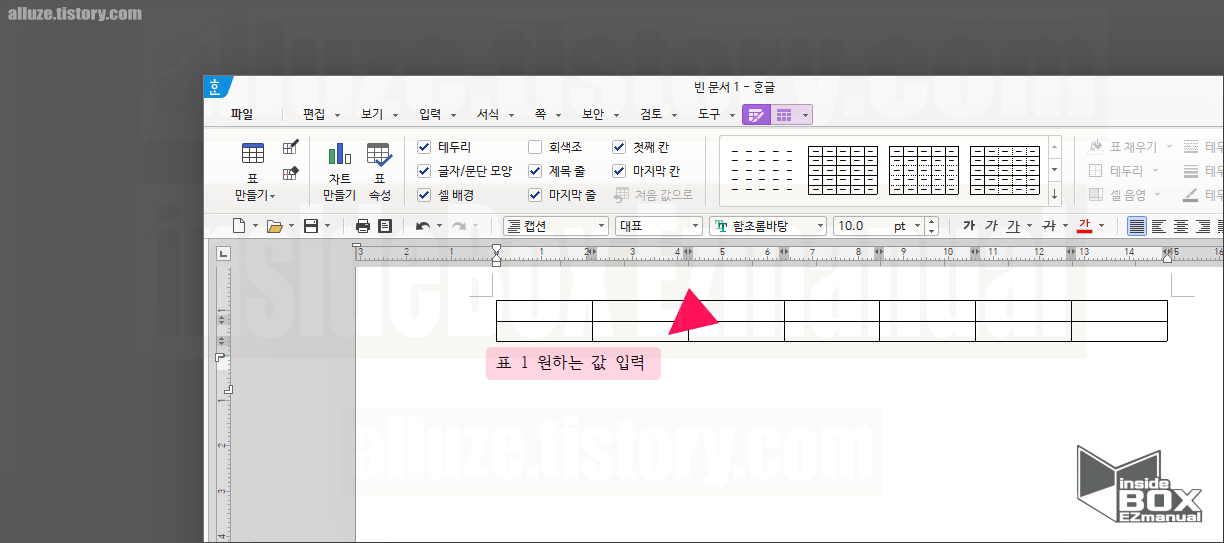This screenshot has height=543, width=1224.
Task: Open the 편집 menu
Action: (x=315, y=115)
